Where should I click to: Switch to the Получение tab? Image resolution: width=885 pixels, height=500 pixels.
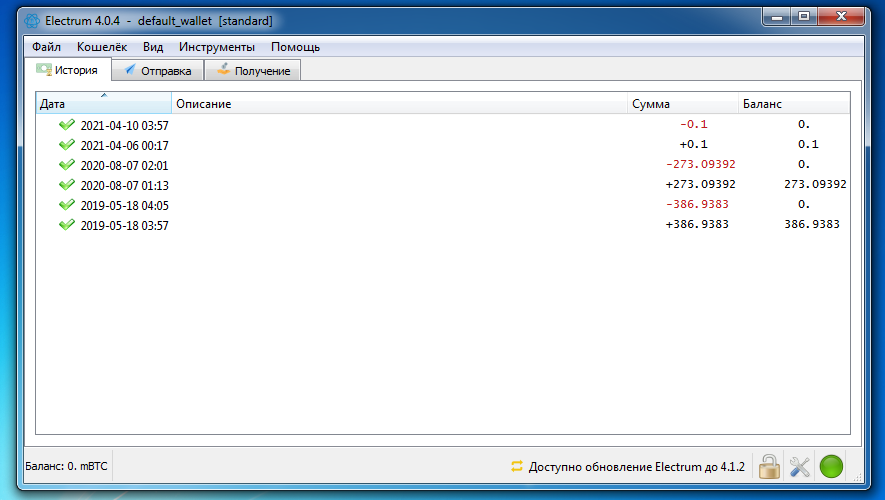click(x=252, y=71)
